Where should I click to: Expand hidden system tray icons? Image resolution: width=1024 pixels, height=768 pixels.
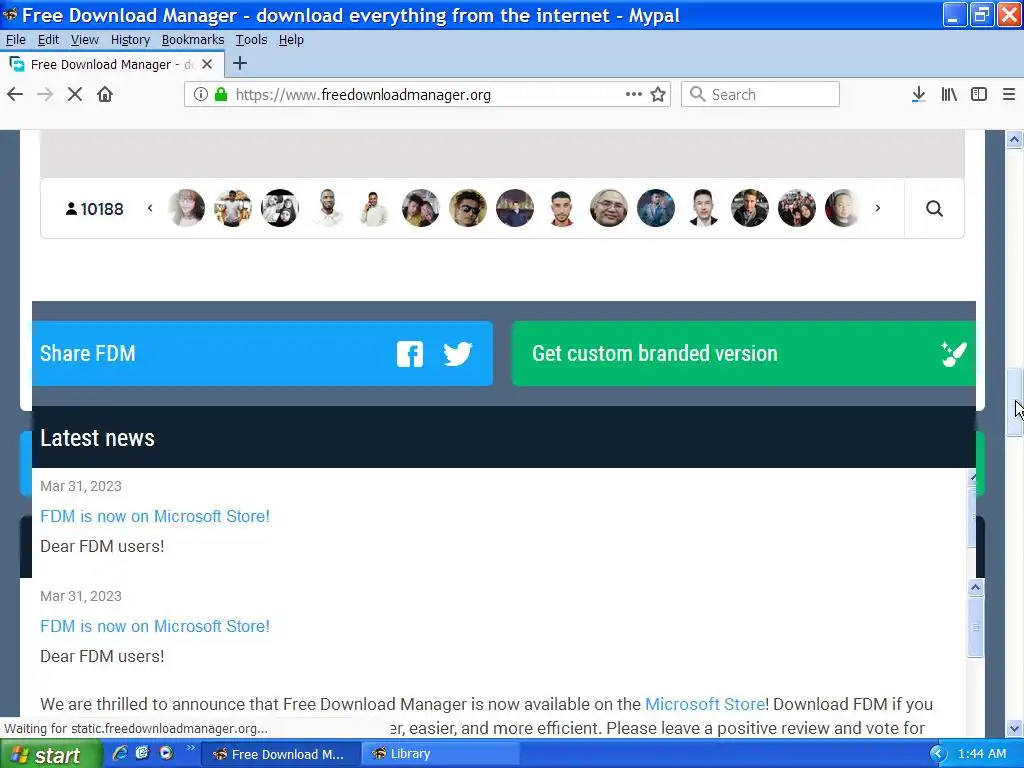[x=938, y=754]
